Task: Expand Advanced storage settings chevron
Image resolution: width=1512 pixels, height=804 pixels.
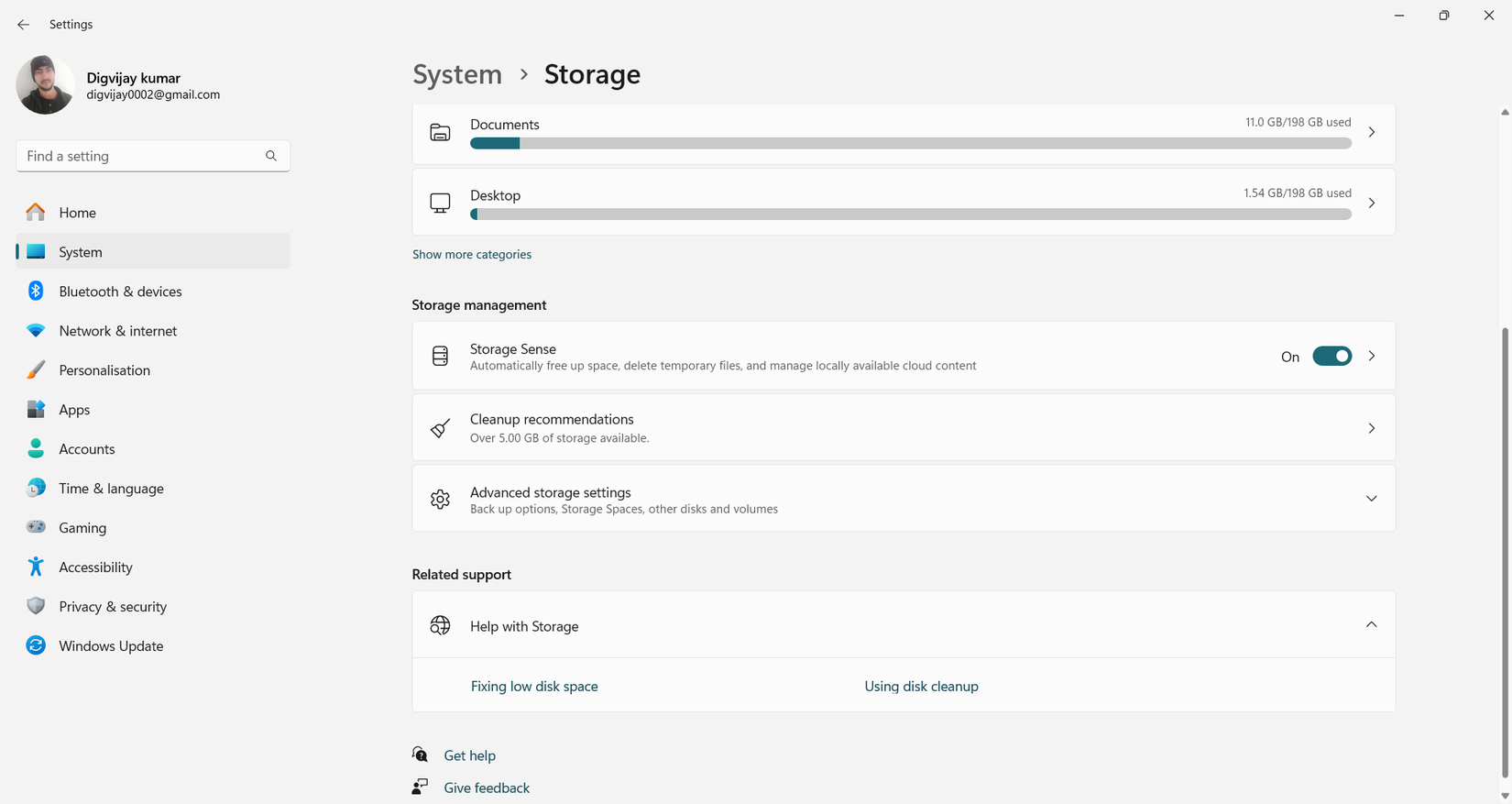Action: coord(1371,499)
